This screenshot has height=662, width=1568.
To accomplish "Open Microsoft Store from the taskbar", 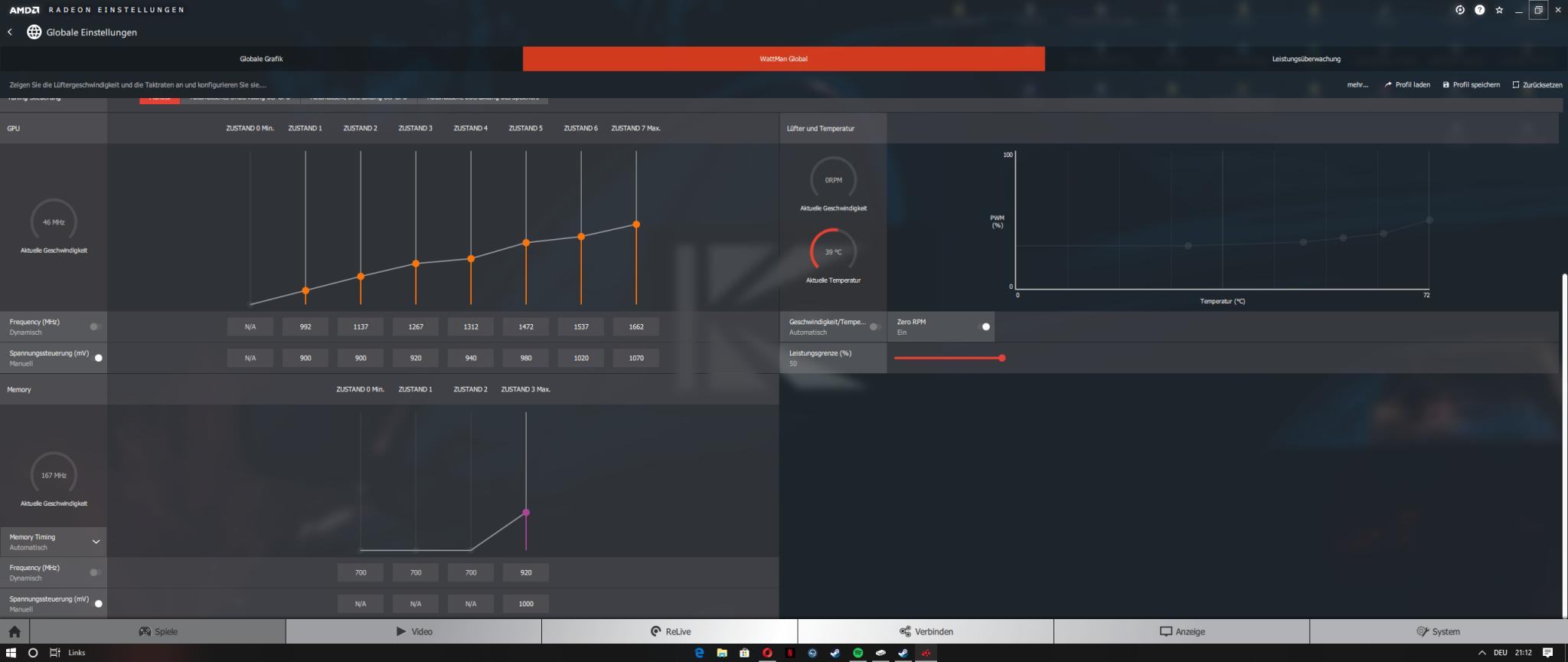I will click(744, 653).
